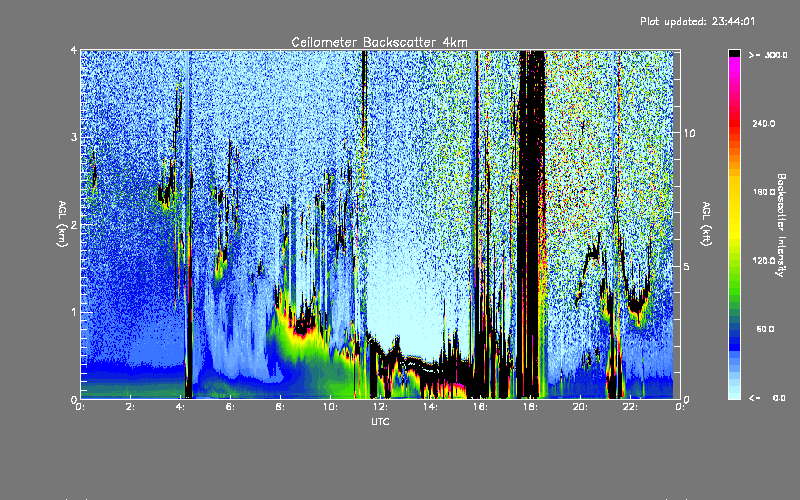Click the "10" tick on the kft axis
The image size is (800, 500).
pyautogui.click(x=689, y=133)
